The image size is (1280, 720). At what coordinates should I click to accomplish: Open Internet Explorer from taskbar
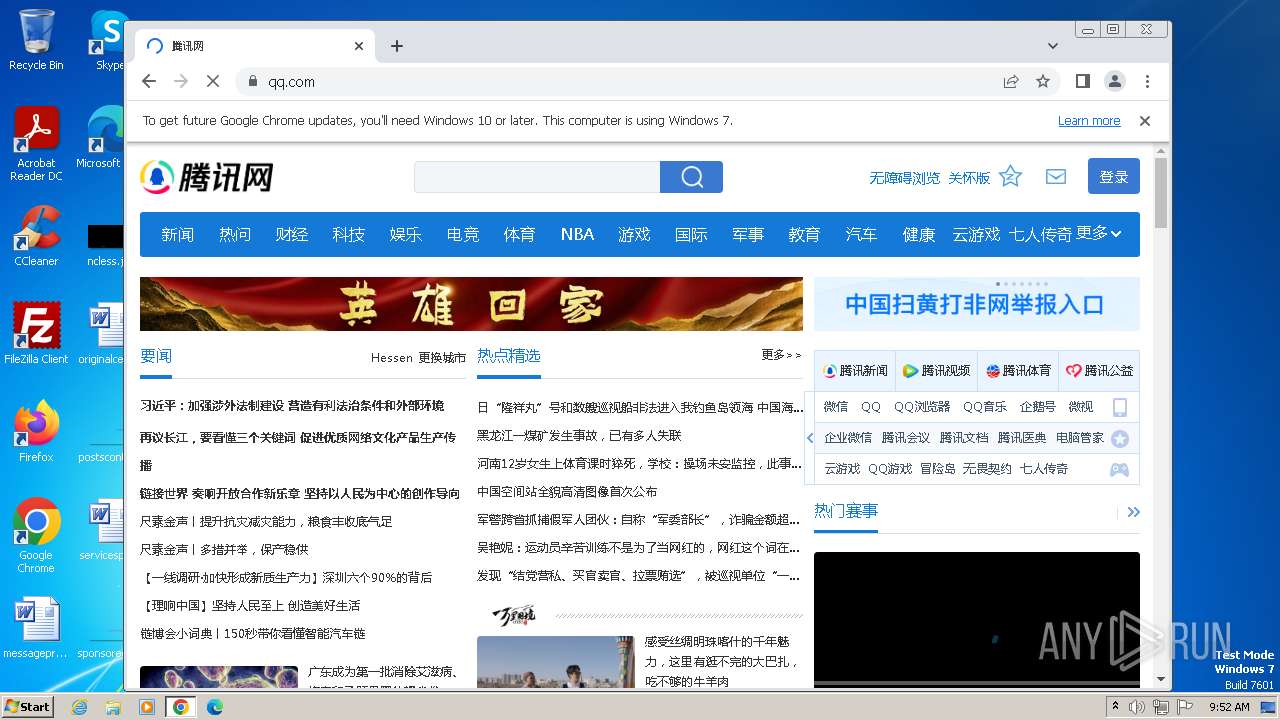(79, 707)
